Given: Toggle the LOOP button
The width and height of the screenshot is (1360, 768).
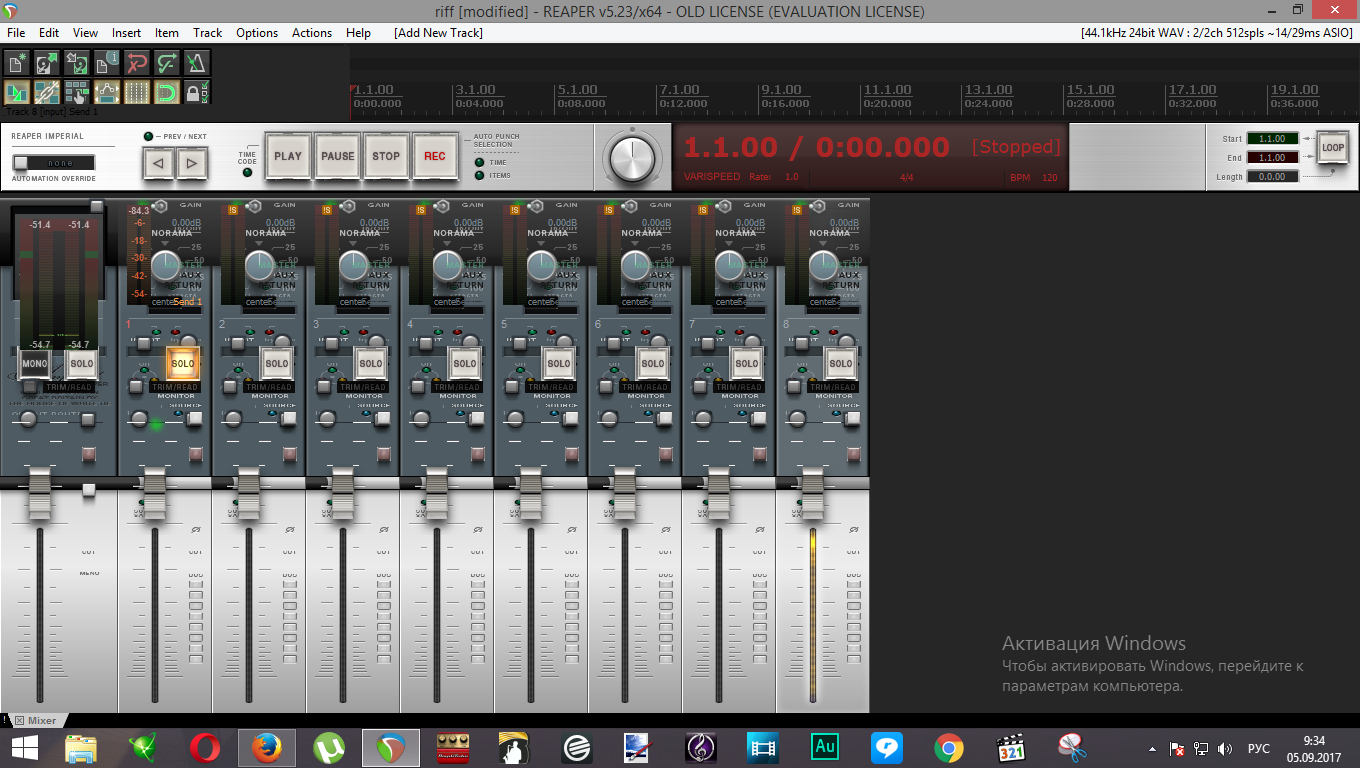Looking at the screenshot, I should click(1332, 147).
